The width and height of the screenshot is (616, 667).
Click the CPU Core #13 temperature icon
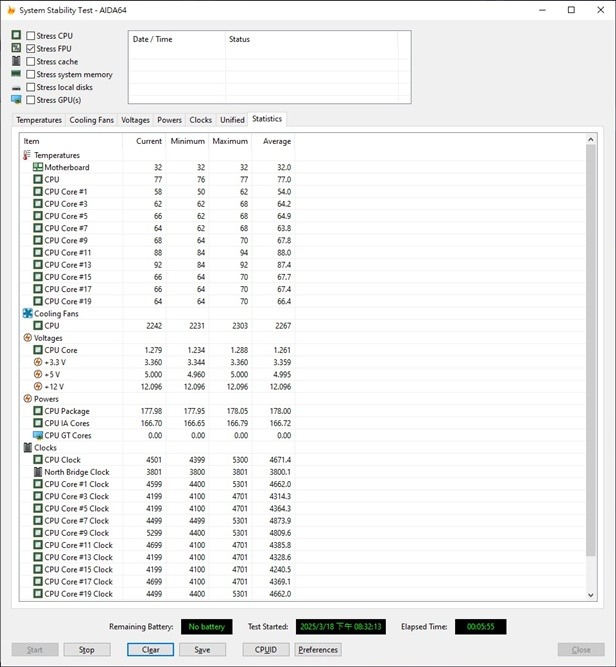pyautogui.click(x=38, y=265)
